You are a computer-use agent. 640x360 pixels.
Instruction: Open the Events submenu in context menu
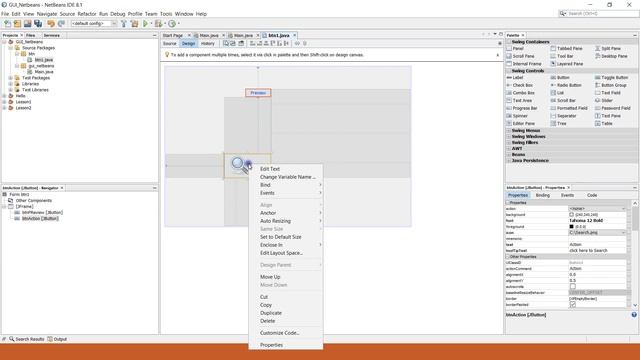click(267, 193)
